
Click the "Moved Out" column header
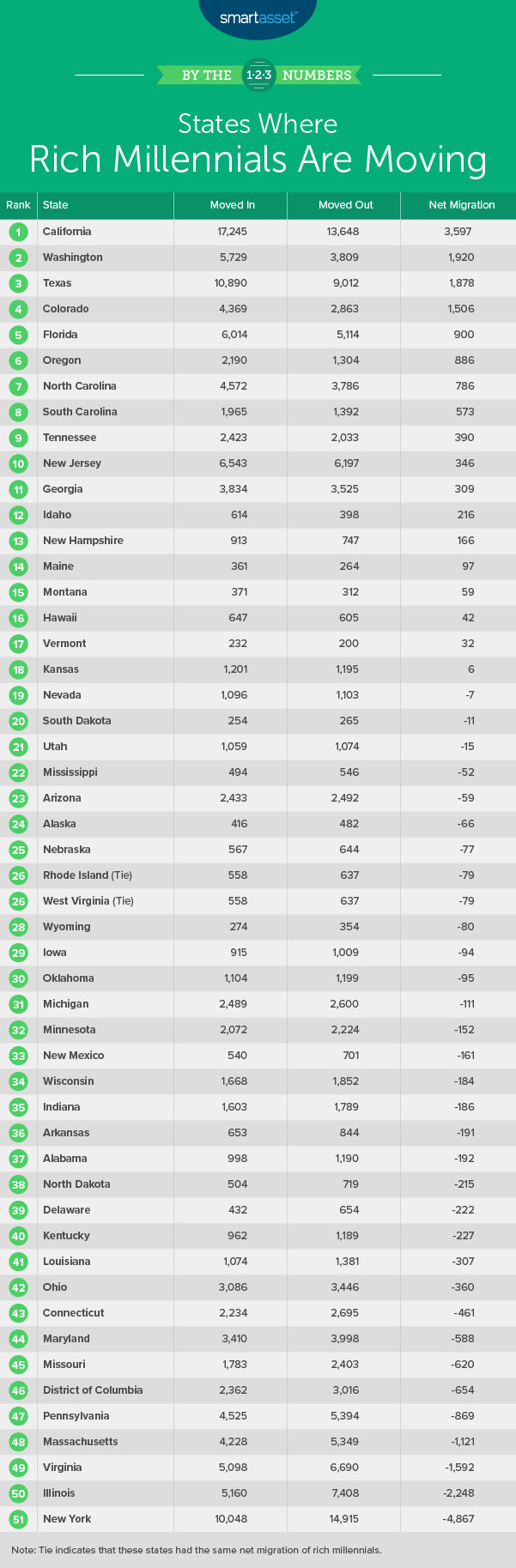(346, 205)
